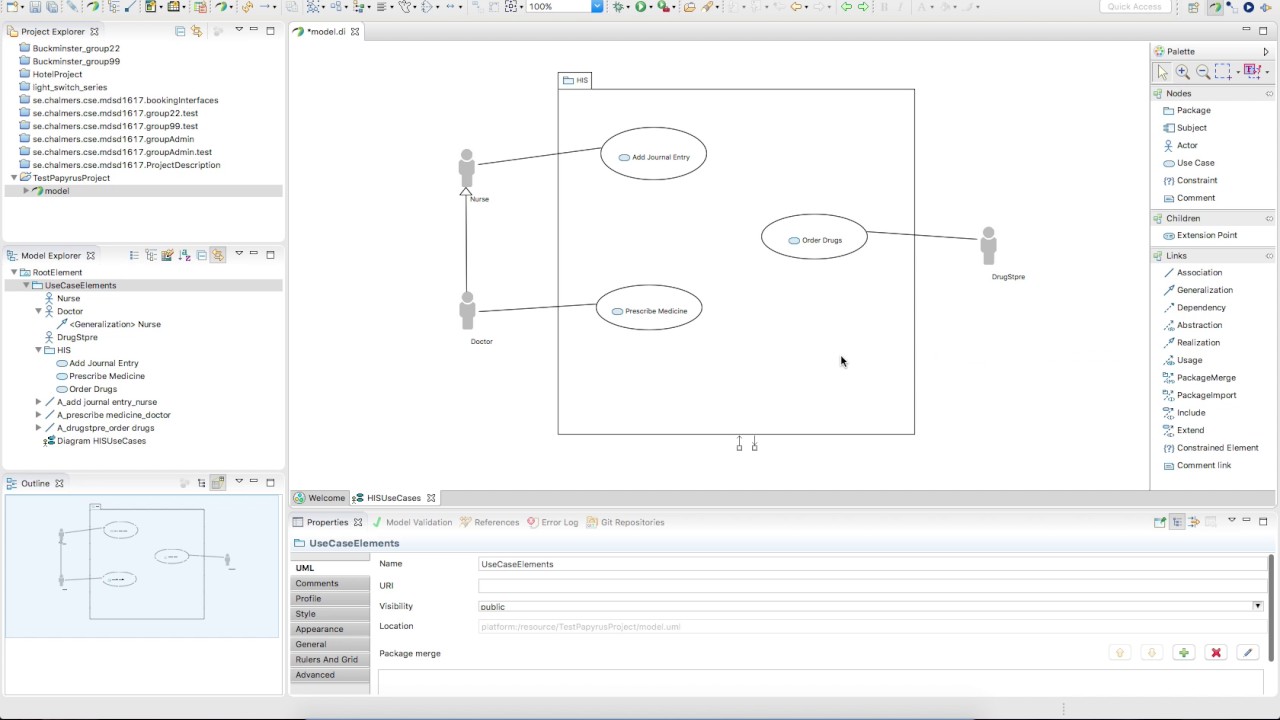1280x720 pixels.
Task: Expand A_add journal entry_nurse node
Action: click(x=38, y=402)
